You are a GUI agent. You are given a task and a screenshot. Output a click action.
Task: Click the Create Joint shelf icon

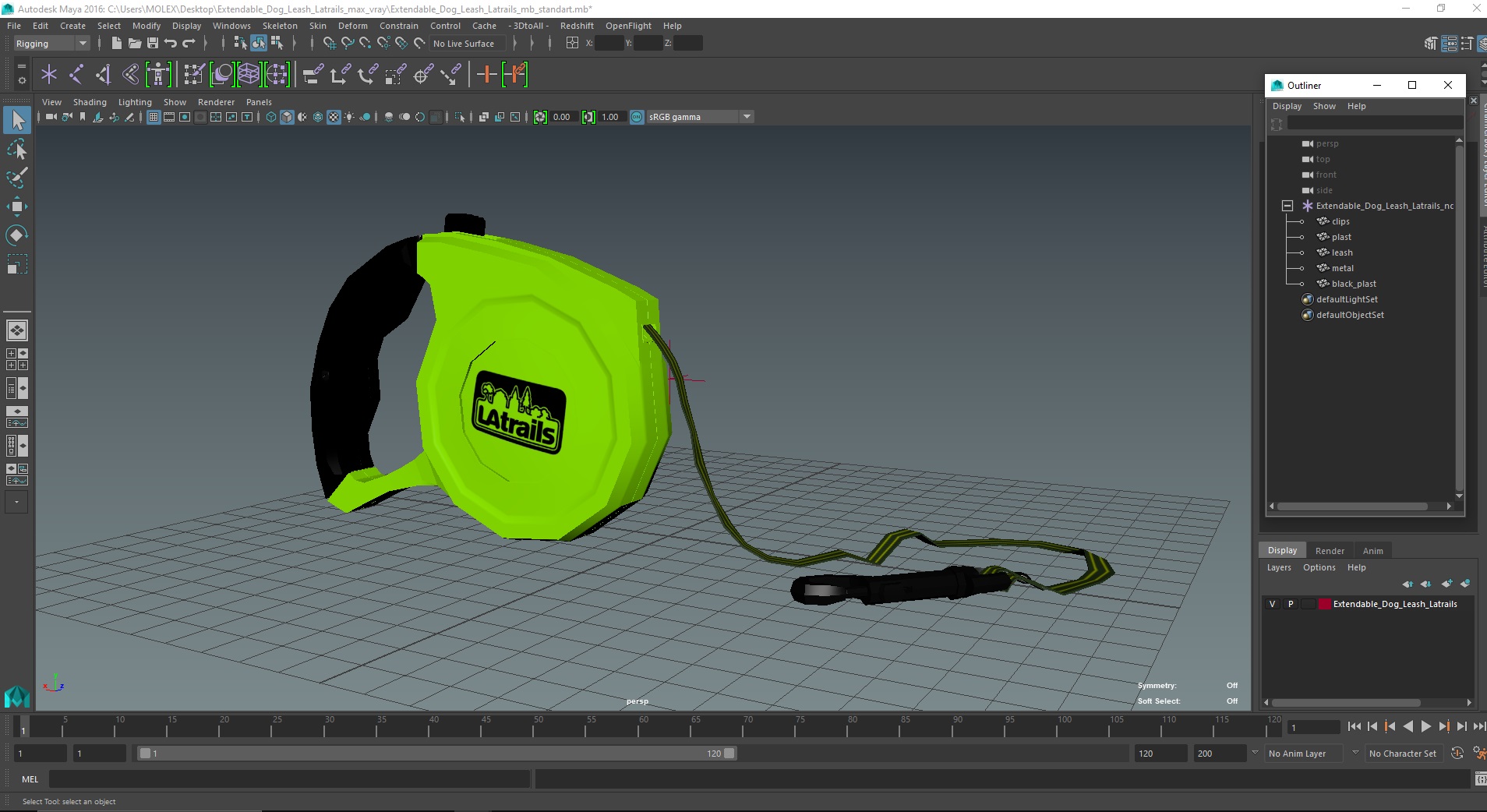(76, 75)
